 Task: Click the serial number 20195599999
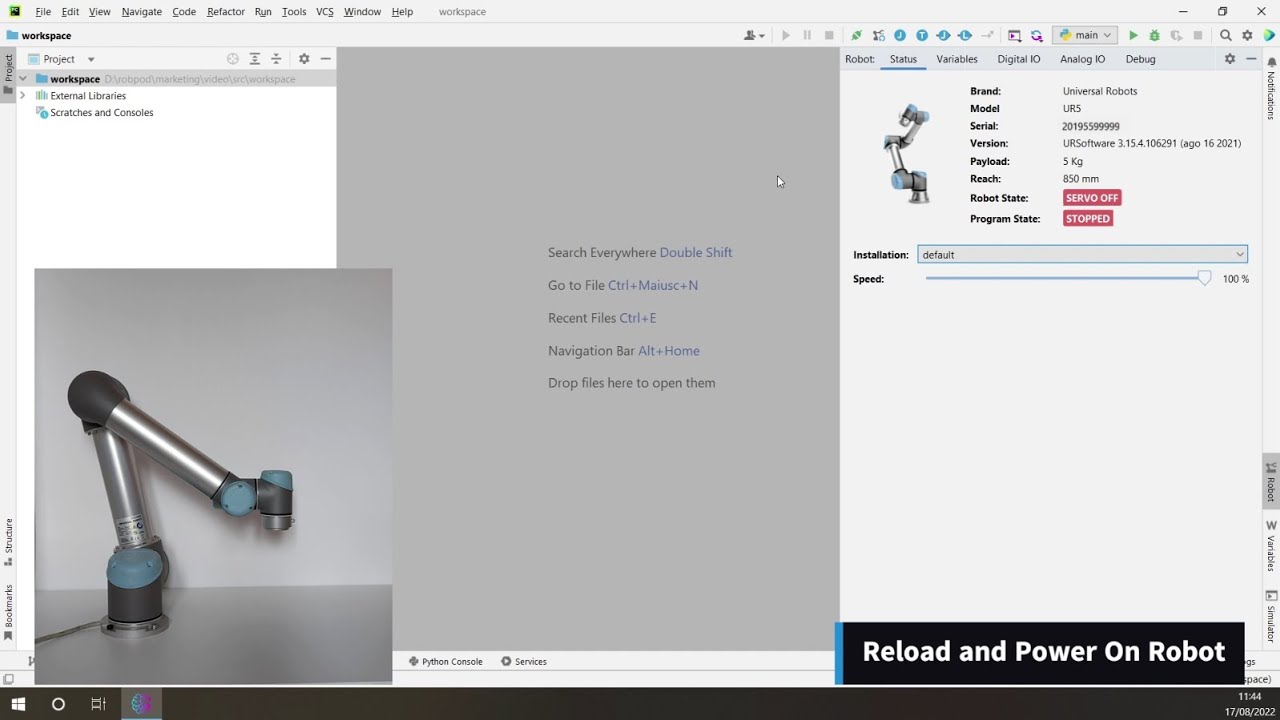tap(1091, 126)
